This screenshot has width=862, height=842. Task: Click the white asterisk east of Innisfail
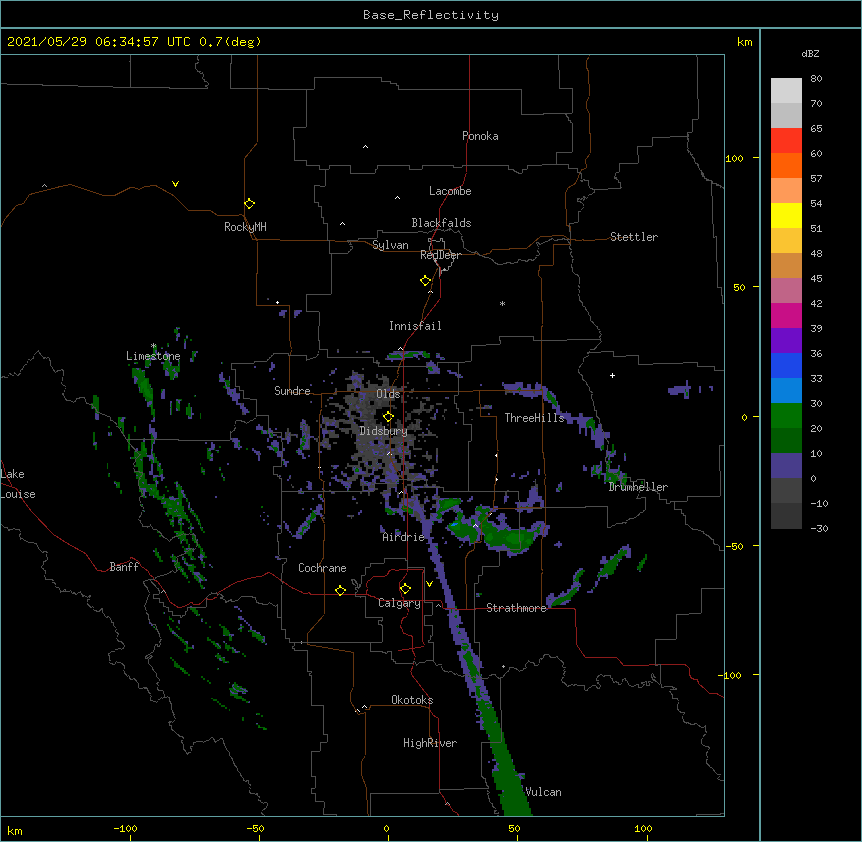[x=502, y=303]
